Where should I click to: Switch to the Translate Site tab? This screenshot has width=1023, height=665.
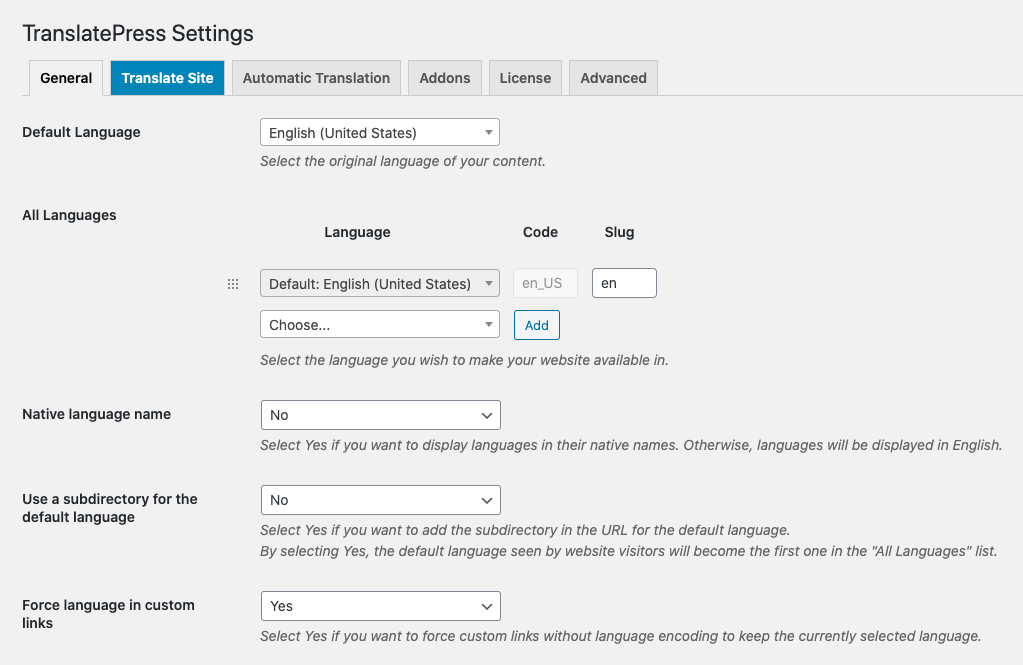(167, 78)
